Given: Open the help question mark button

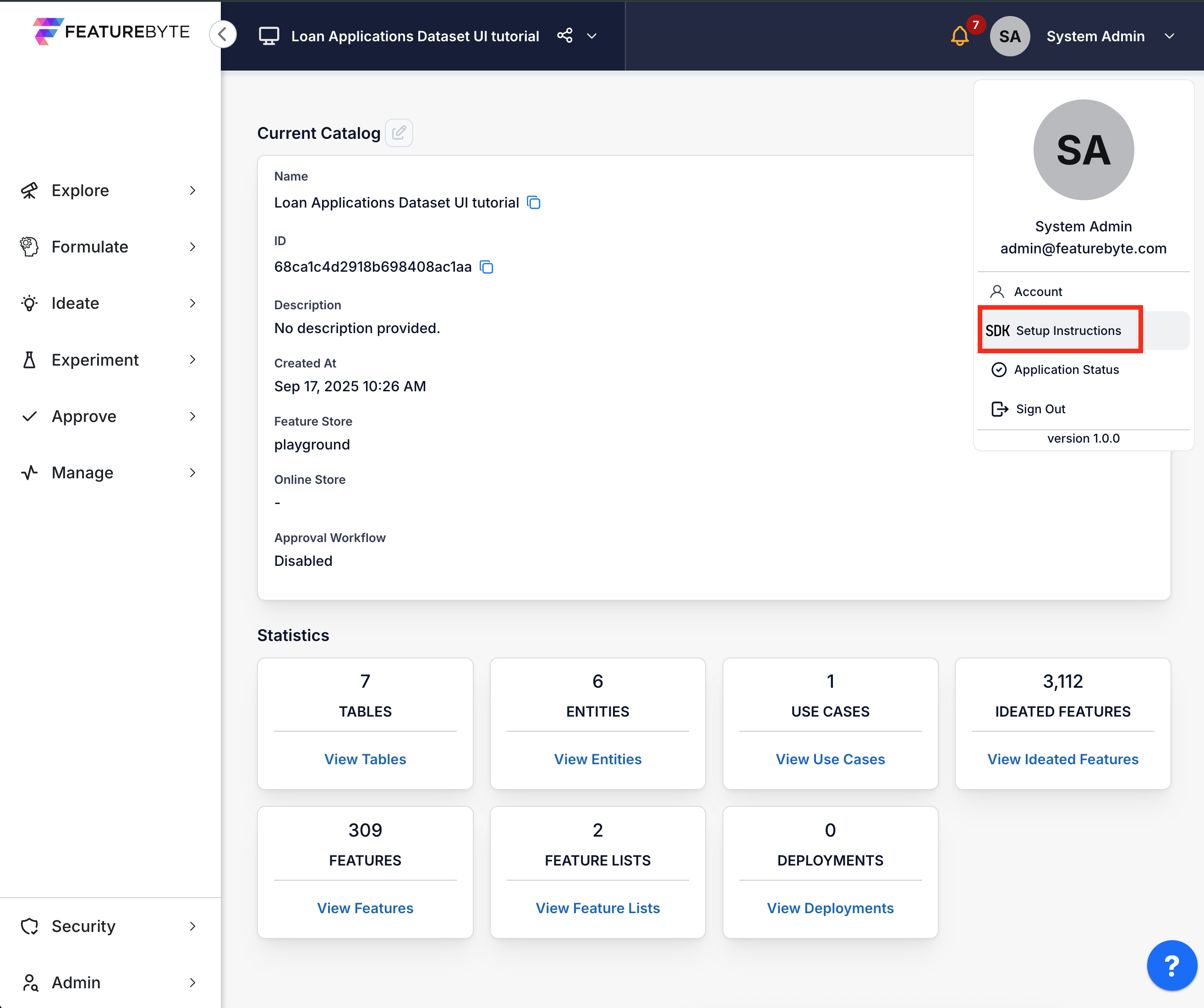Looking at the screenshot, I should click(x=1172, y=965).
